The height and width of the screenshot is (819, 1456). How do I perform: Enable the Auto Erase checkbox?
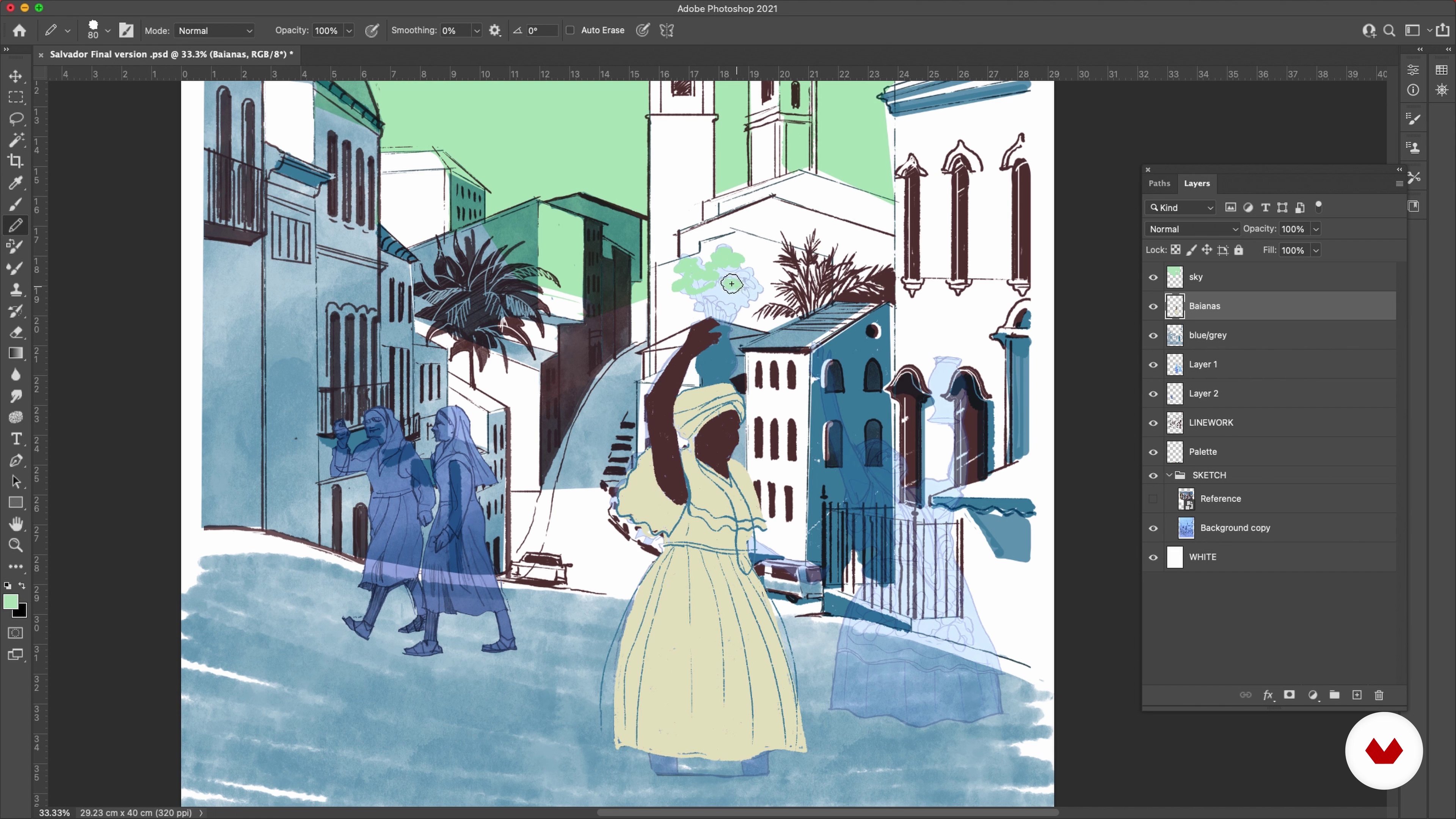click(570, 30)
